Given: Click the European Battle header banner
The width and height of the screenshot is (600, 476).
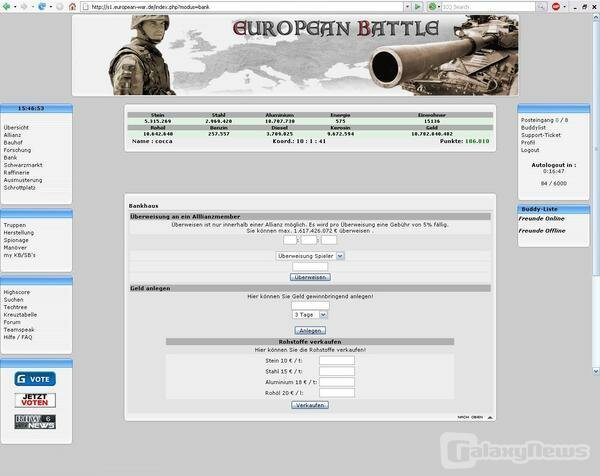Looking at the screenshot, I should 295,55.
